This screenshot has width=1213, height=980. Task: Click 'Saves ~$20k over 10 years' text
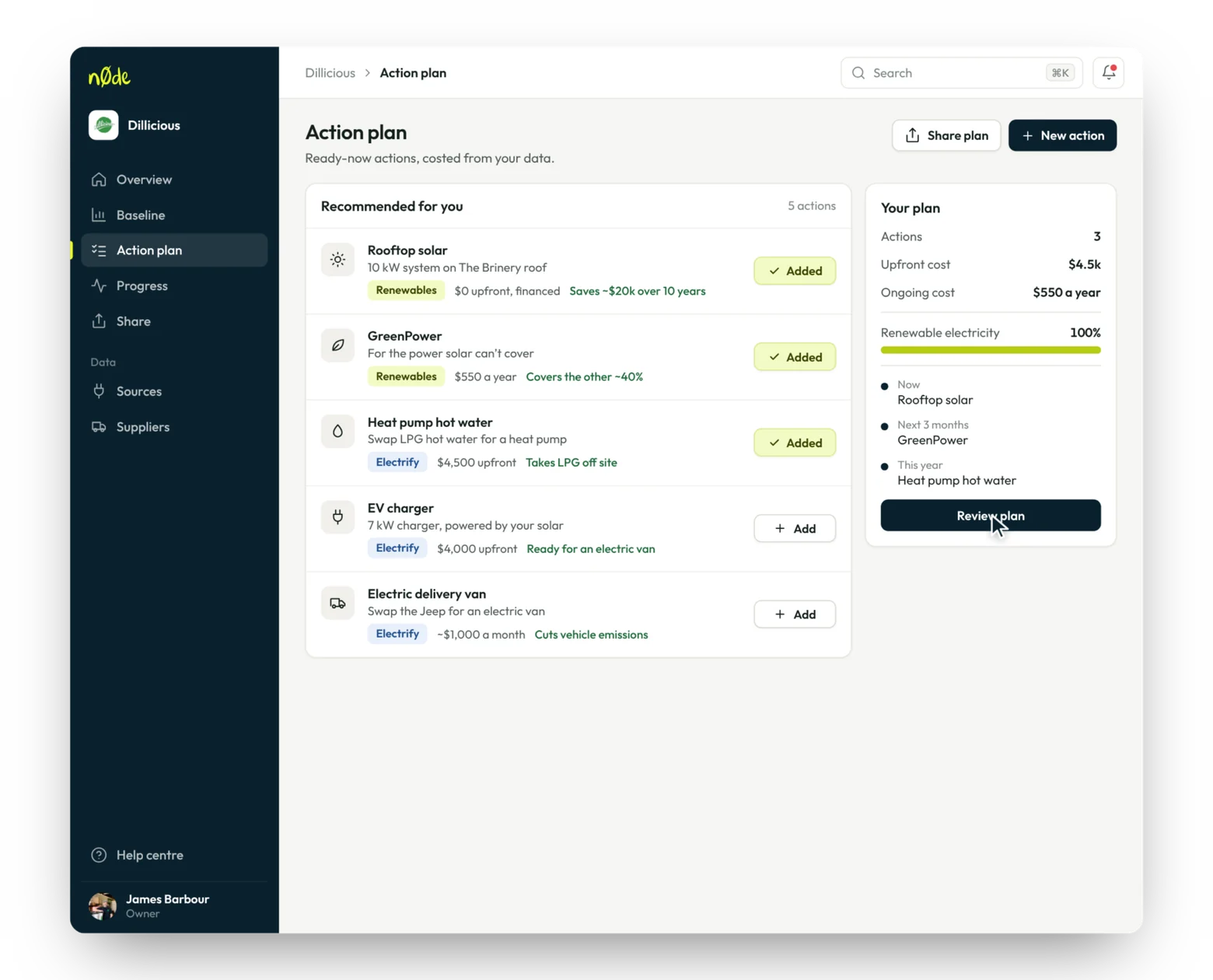(638, 291)
